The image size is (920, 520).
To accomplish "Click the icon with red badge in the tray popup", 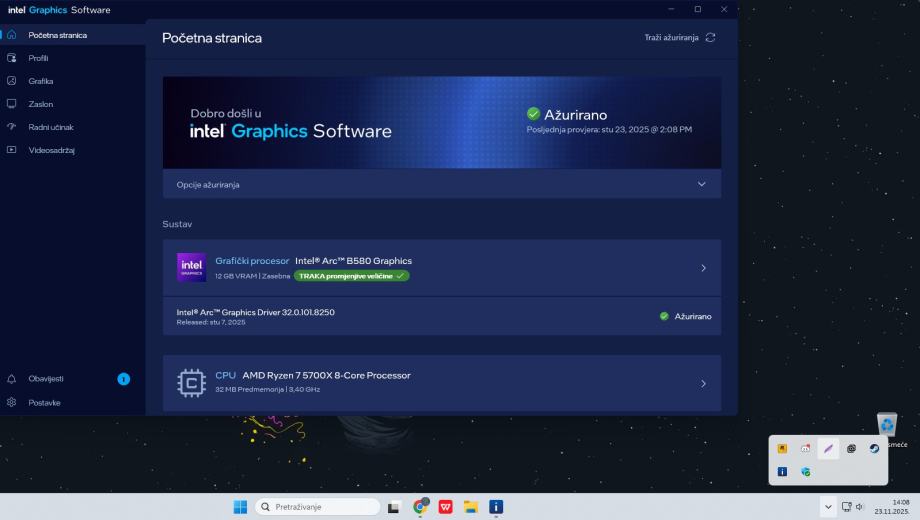I will [806, 448].
